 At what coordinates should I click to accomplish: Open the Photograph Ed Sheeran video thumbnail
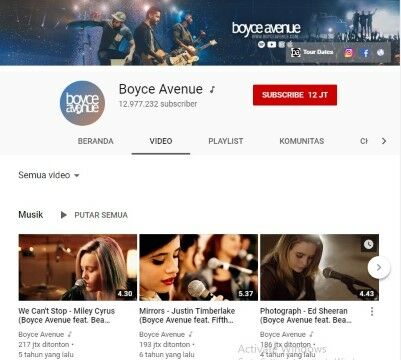(319, 267)
